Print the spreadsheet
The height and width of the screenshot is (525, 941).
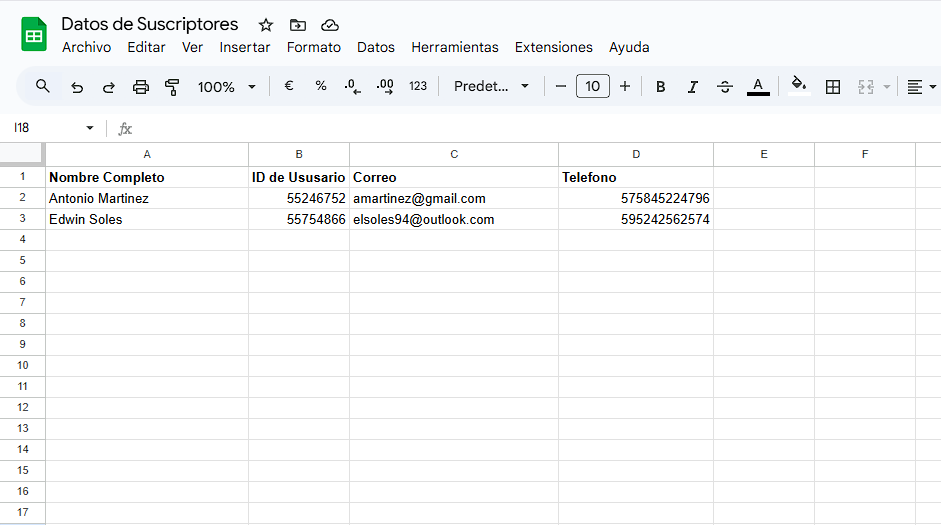point(140,87)
